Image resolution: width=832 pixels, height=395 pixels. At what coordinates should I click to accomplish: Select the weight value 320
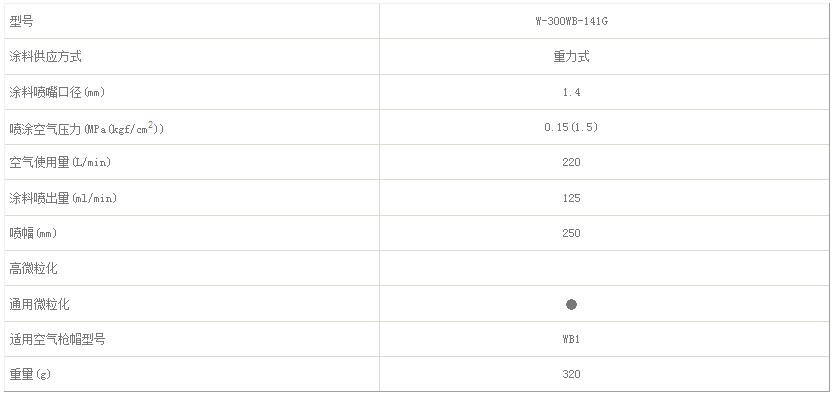pos(571,374)
